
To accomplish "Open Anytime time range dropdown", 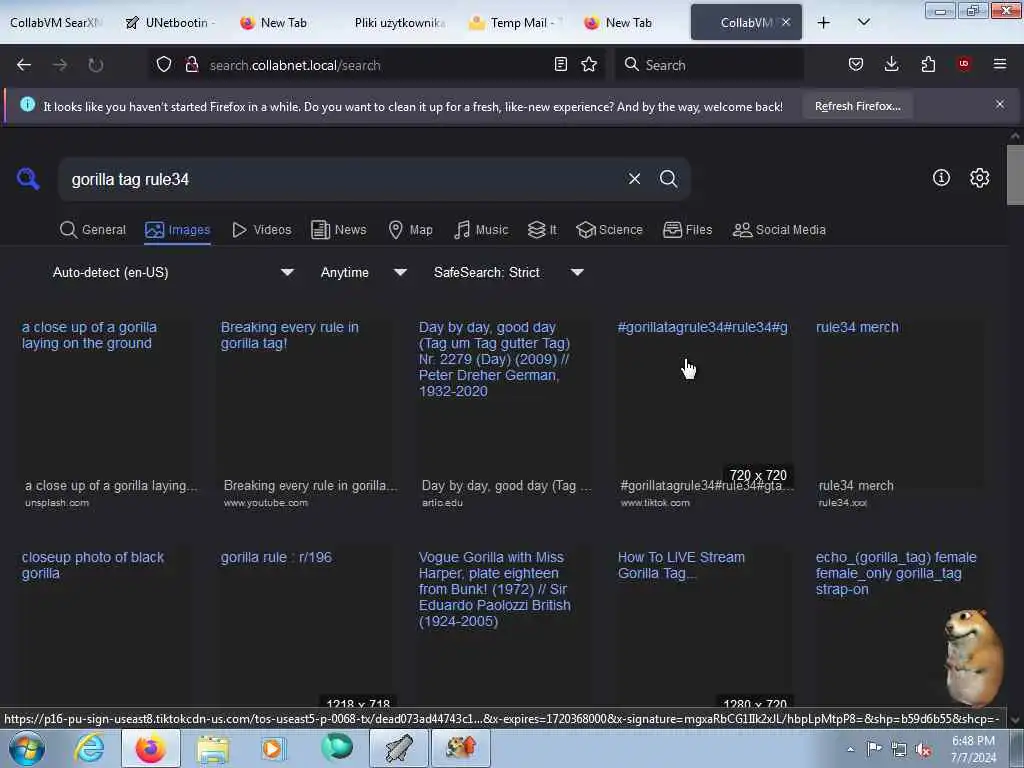I will 363,272.
